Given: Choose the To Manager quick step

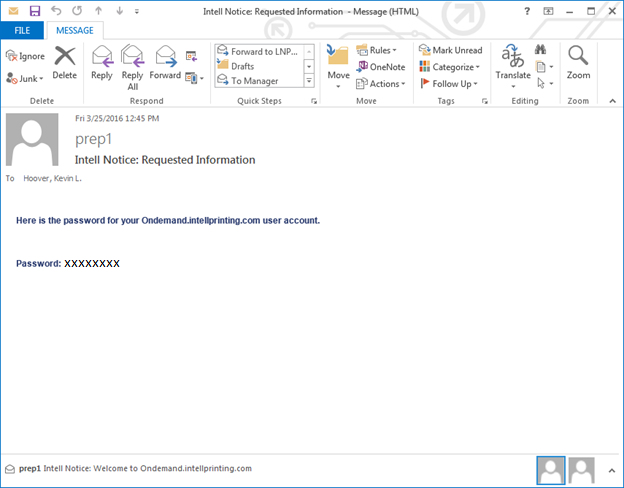Looking at the screenshot, I should pos(255,81).
